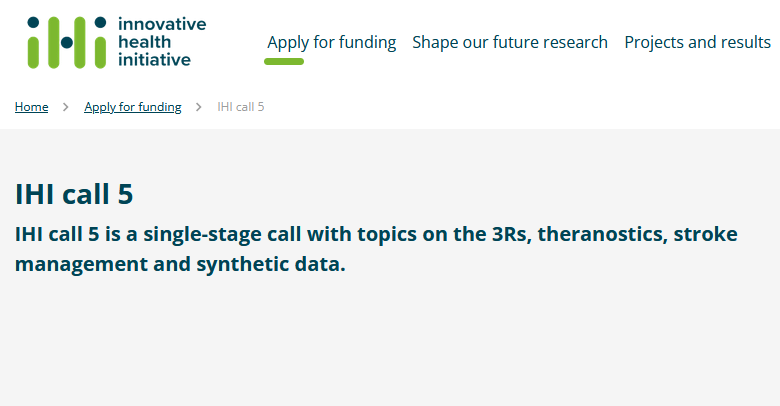The height and width of the screenshot is (406, 780).
Task: Go to the Home breadcrumb link
Action: [31, 107]
